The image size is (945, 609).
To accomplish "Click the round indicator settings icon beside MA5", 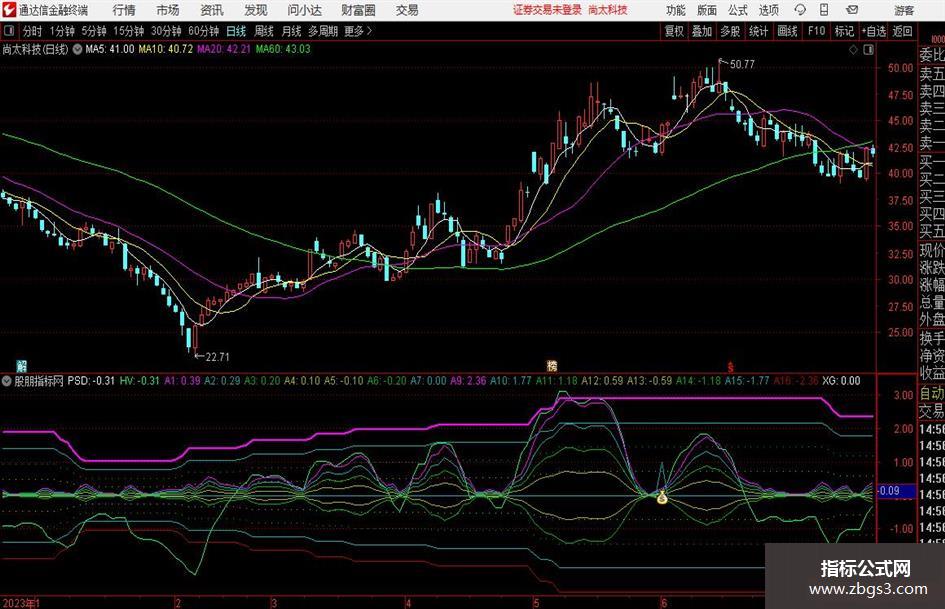I will tap(77, 49).
